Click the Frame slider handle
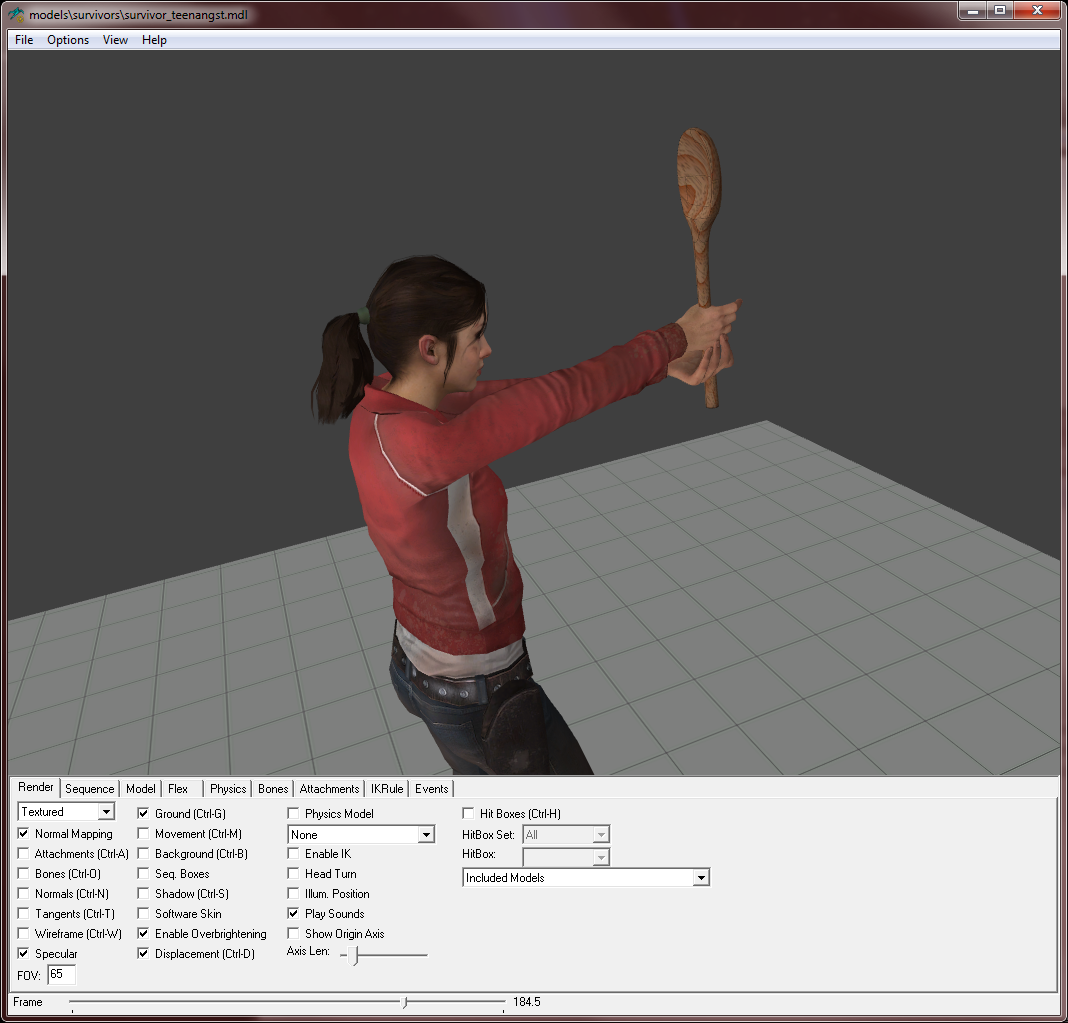 coord(405,1002)
